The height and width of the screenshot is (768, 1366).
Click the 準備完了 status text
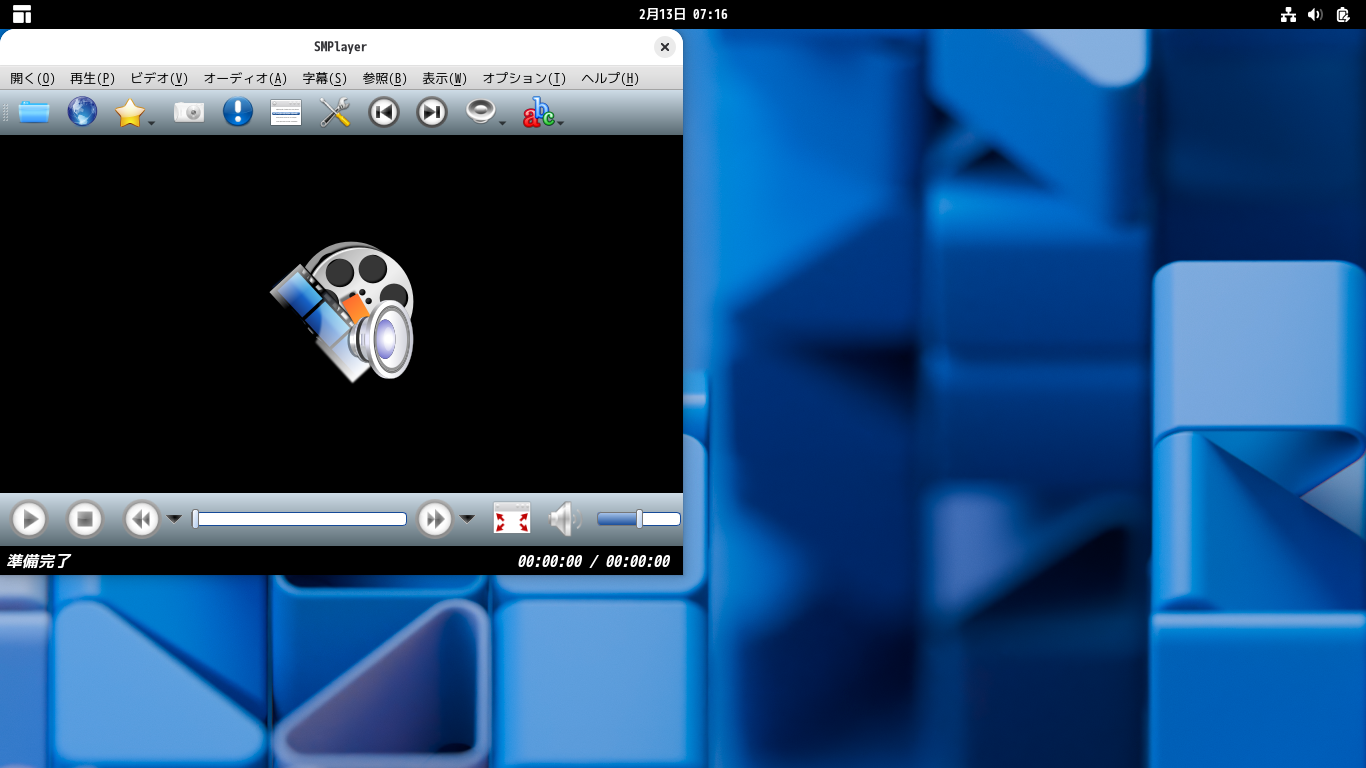39,561
